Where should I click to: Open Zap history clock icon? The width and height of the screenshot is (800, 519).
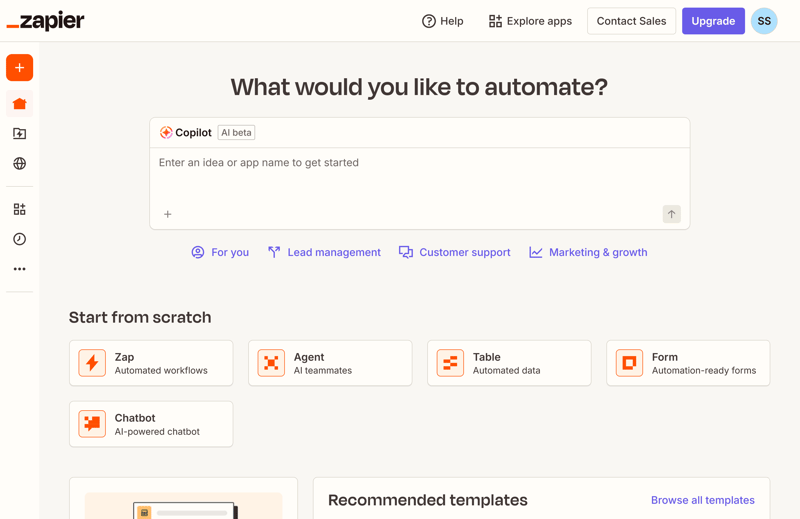click(x=19, y=239)
